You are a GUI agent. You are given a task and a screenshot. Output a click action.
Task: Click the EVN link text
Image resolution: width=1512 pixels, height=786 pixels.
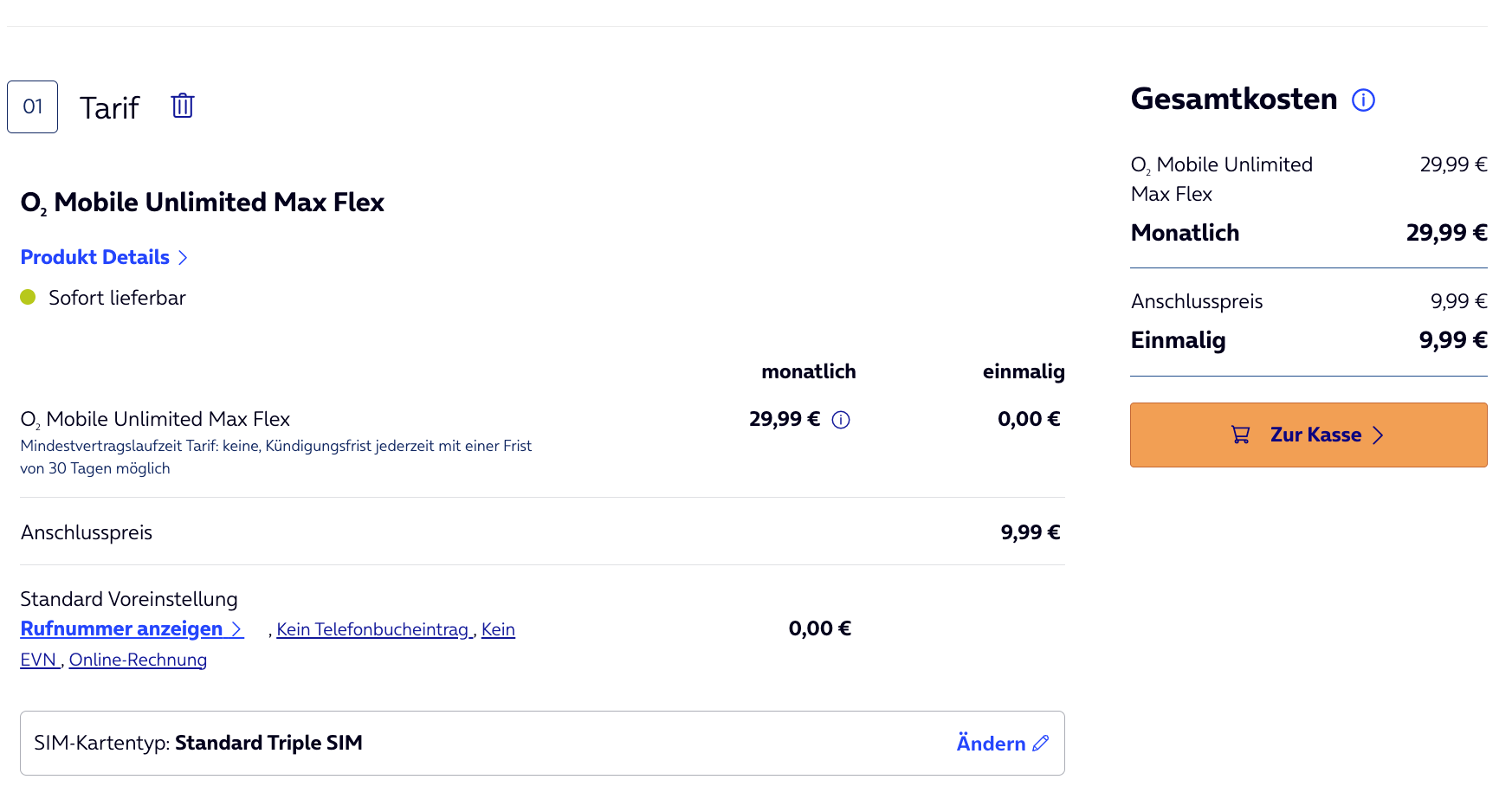point(38,660)
